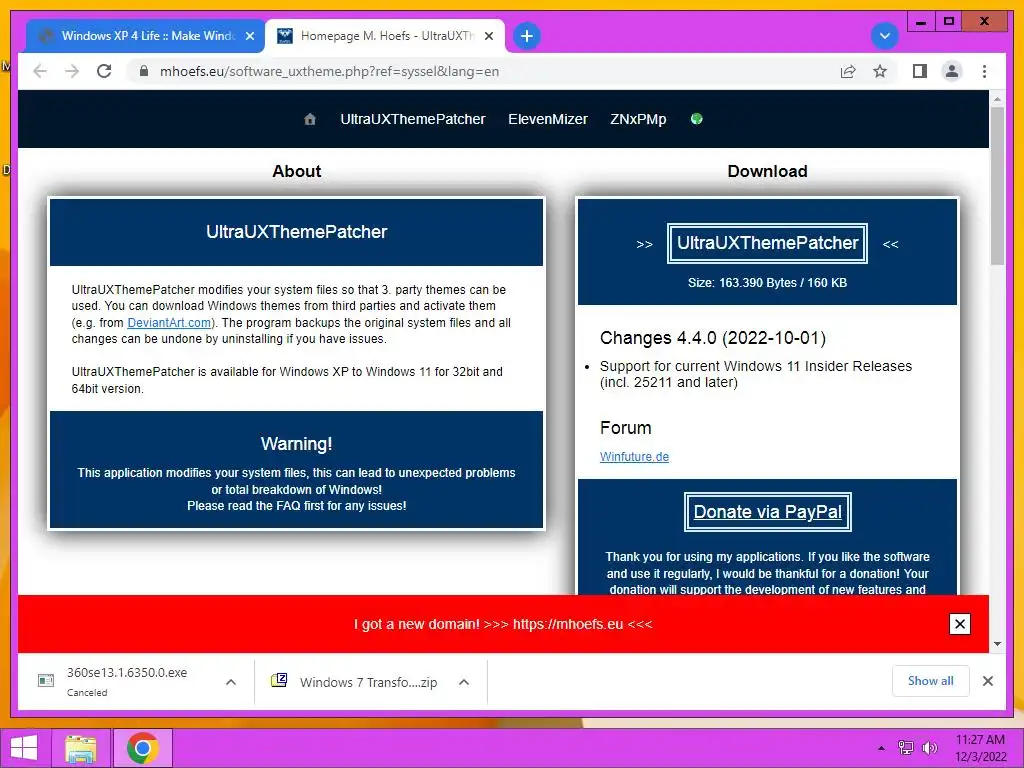Image resolution: width=1024 pixels, height=768 pixels.
Task: Select the Homepage M. Hoefs tab
Action: click(385, 36)
